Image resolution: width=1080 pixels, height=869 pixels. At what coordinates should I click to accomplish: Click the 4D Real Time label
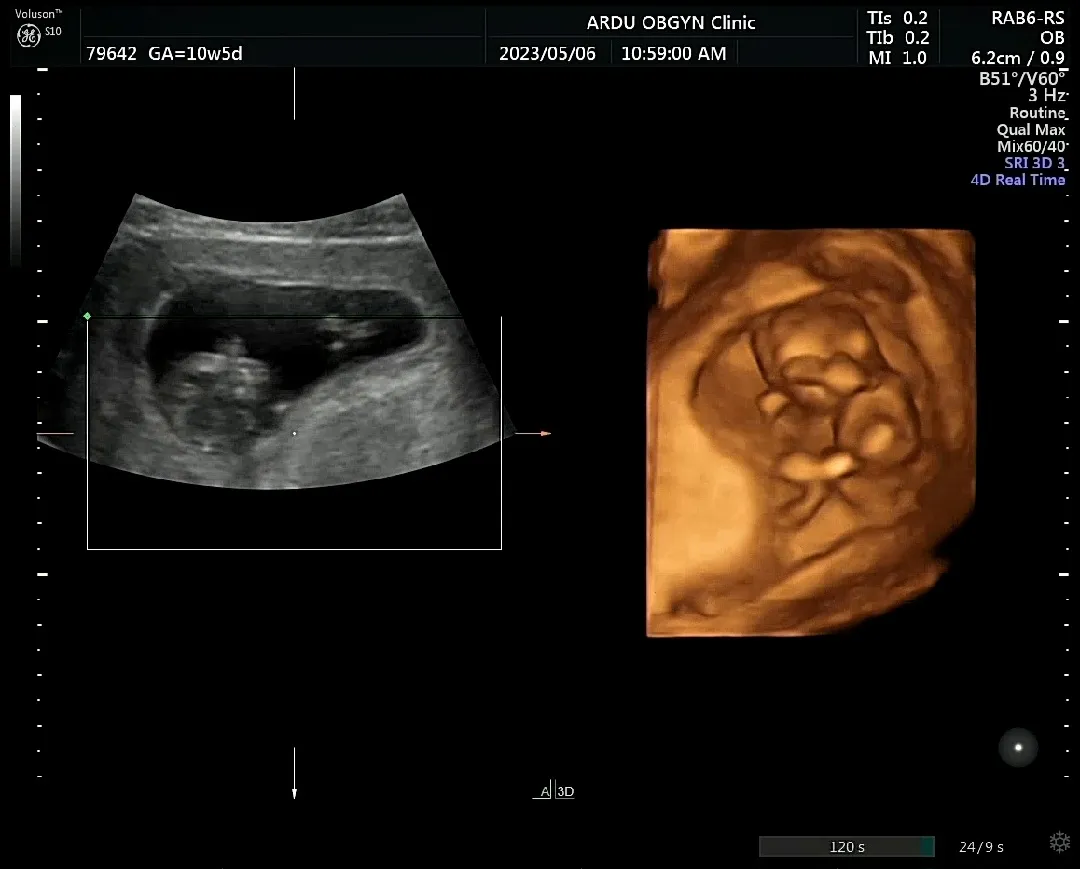click(x=1017, y=180)
